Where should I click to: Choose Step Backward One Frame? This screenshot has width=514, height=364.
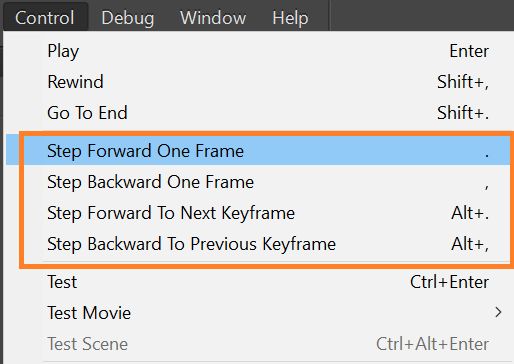click(260, 182)
